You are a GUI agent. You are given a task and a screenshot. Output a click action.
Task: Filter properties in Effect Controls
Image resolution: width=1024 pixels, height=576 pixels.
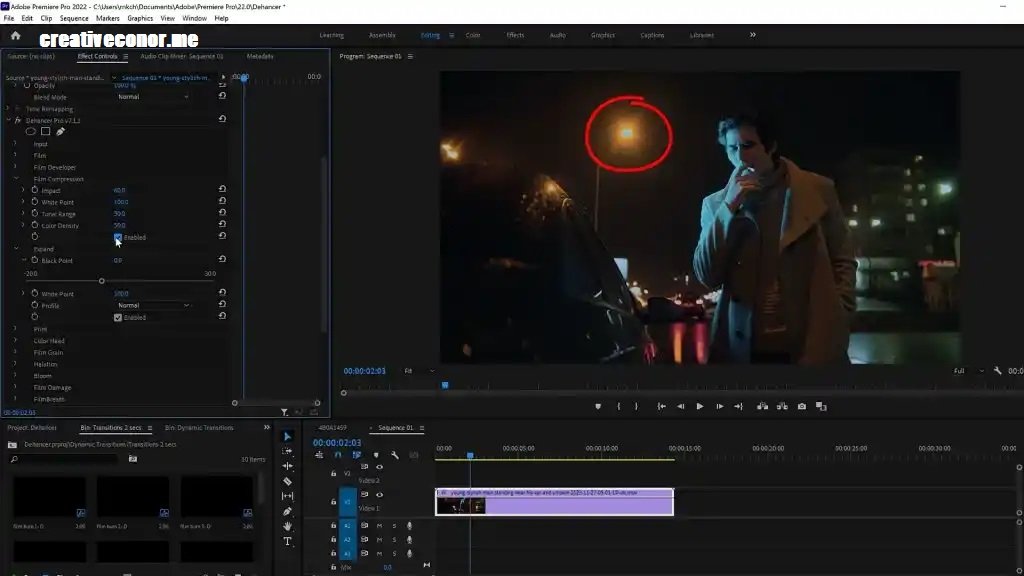point(284,412)
